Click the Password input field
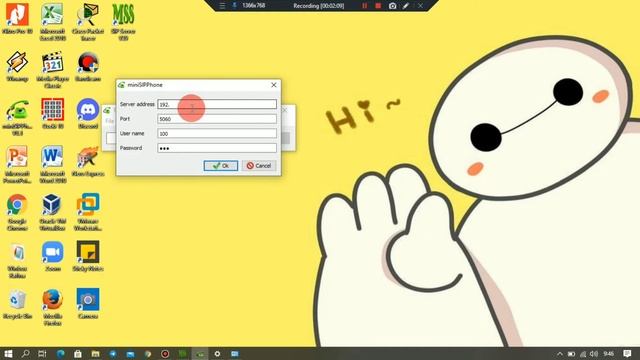This screenshot has height=360, width=640. point(217,148)
